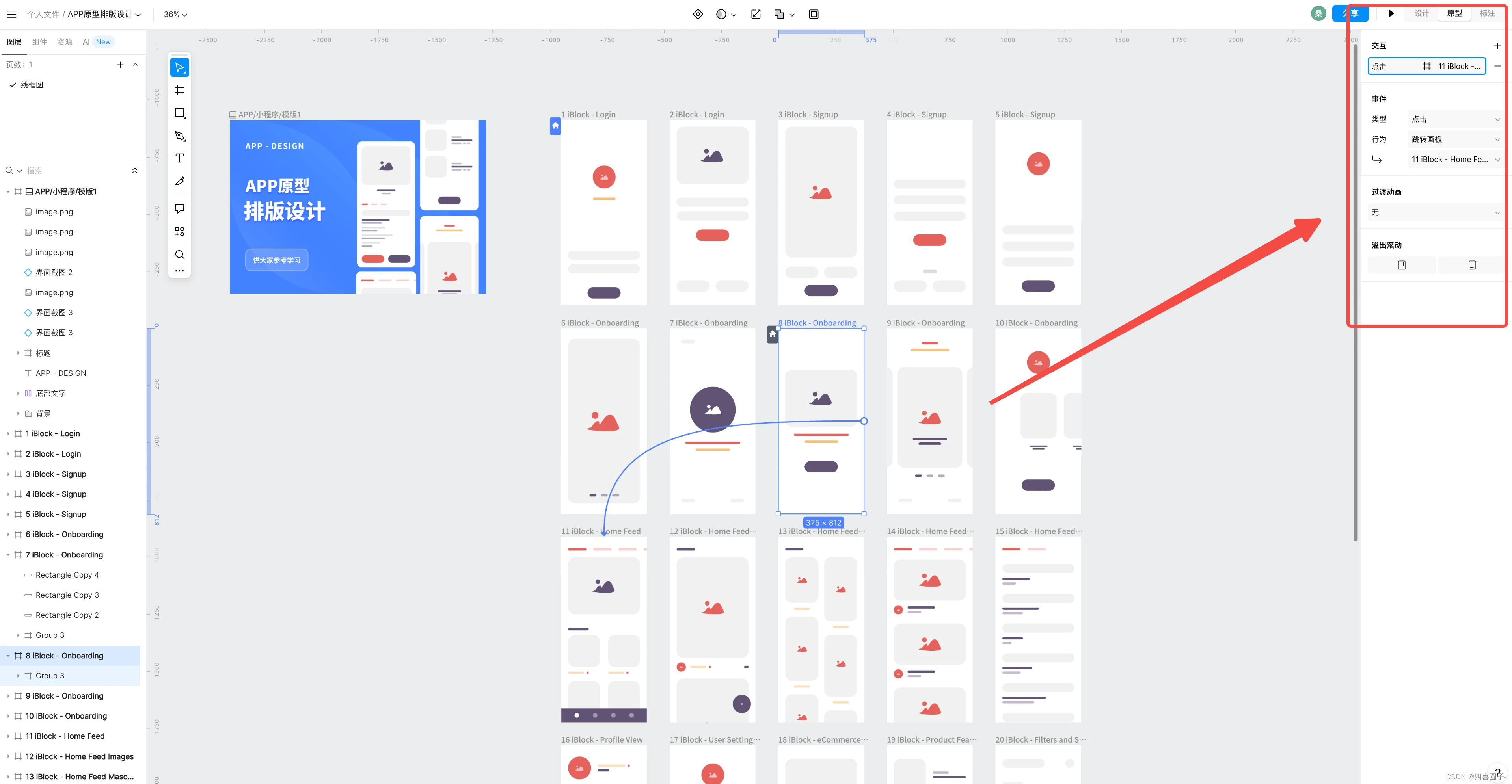
Task: Open the hamburger main menu
Action: [x=12, y=14]
